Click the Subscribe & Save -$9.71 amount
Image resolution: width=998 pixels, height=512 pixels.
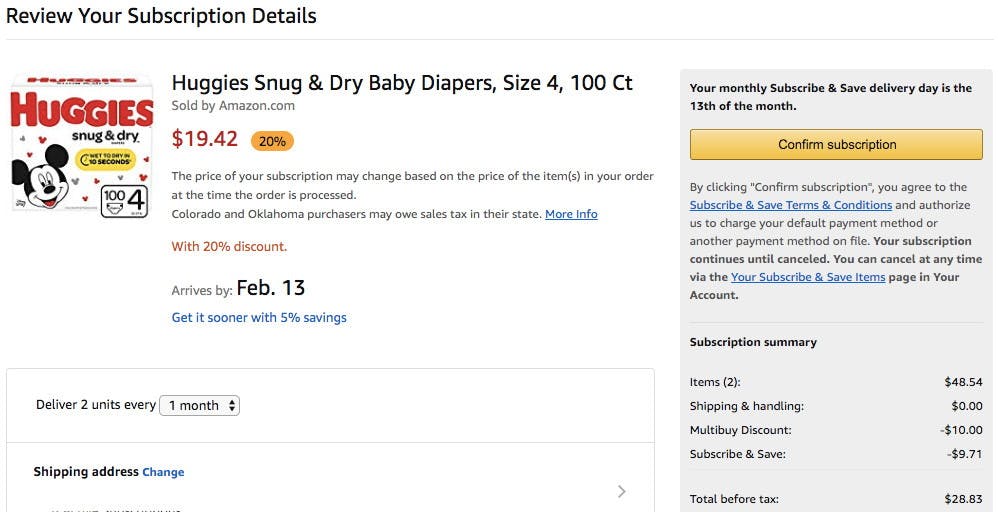(963, 454)
